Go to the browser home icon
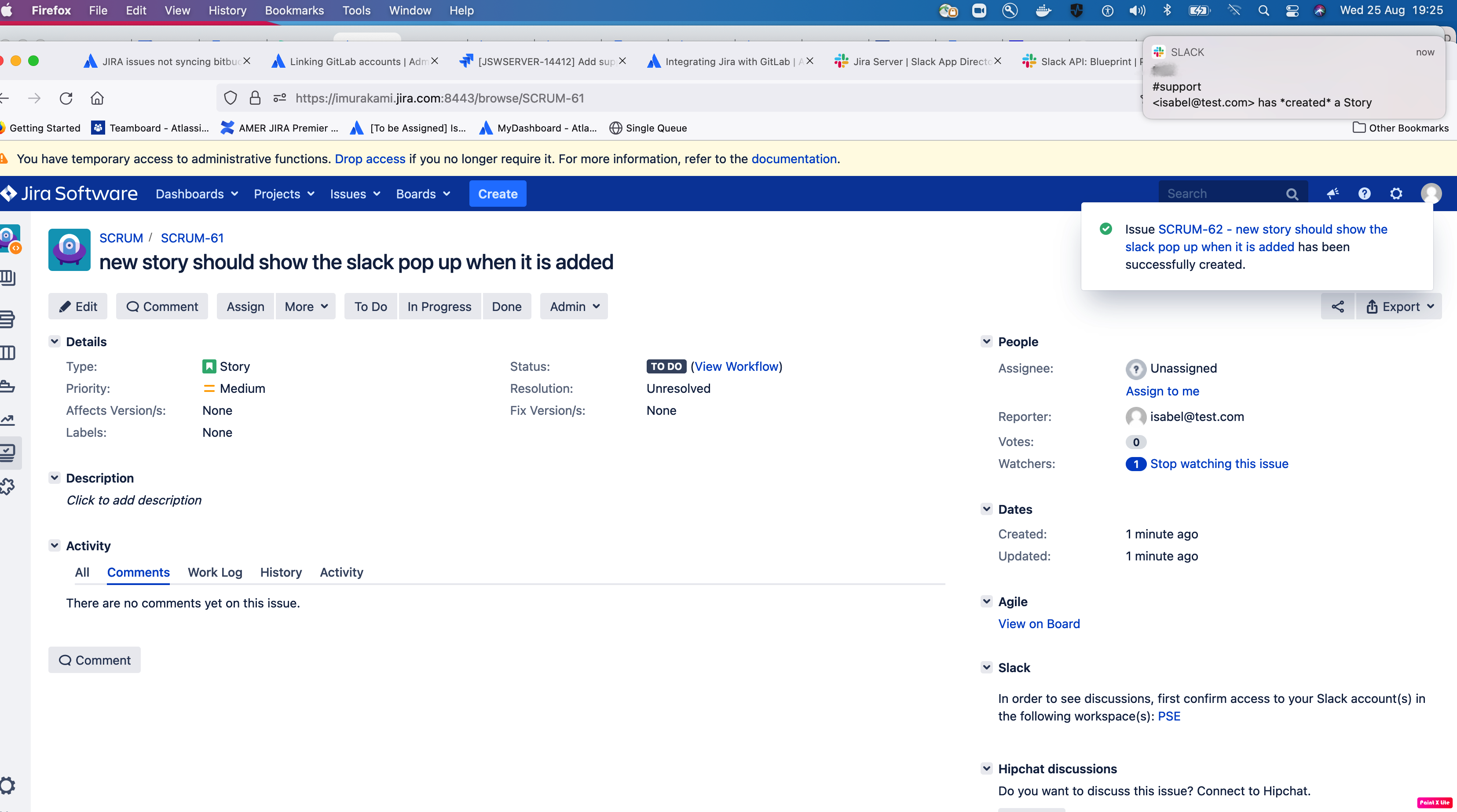 pos(97,99)
